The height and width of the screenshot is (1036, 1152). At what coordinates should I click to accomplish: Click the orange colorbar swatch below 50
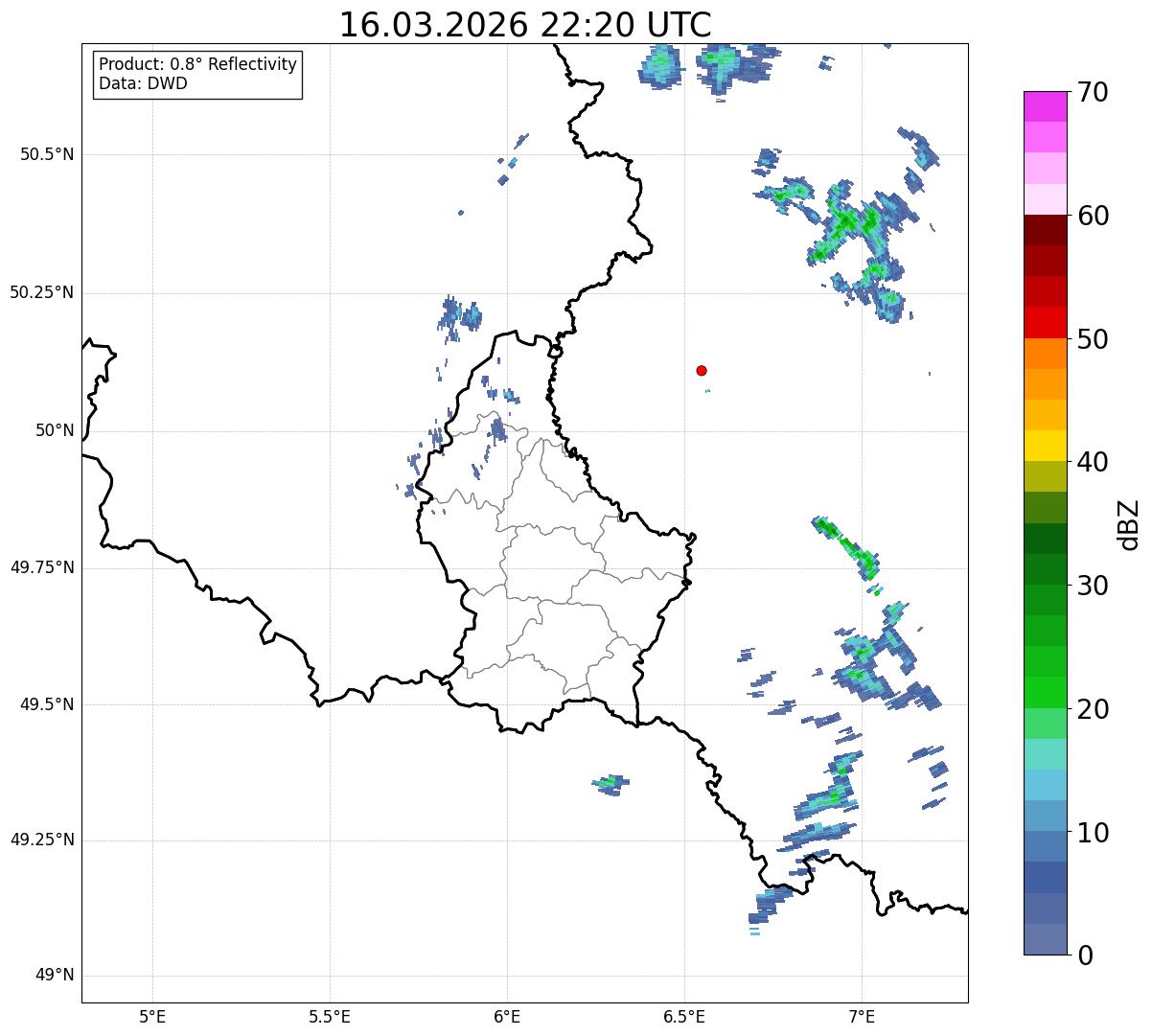coord(1045,354)
